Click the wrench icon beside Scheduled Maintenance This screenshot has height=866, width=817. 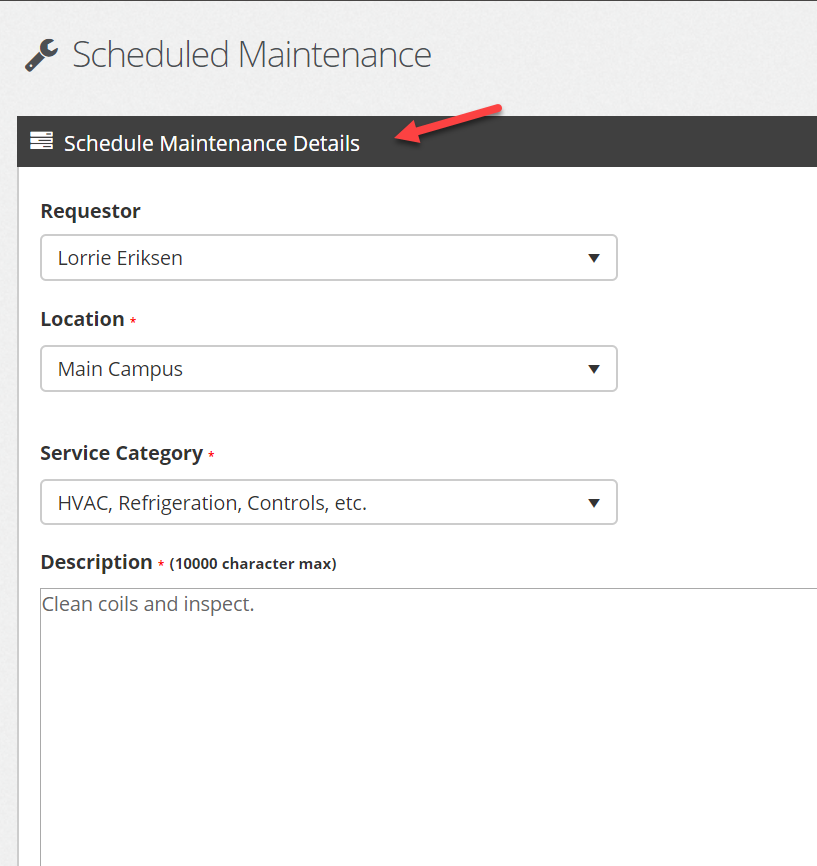pyautogui.click(x=41, y=55)
